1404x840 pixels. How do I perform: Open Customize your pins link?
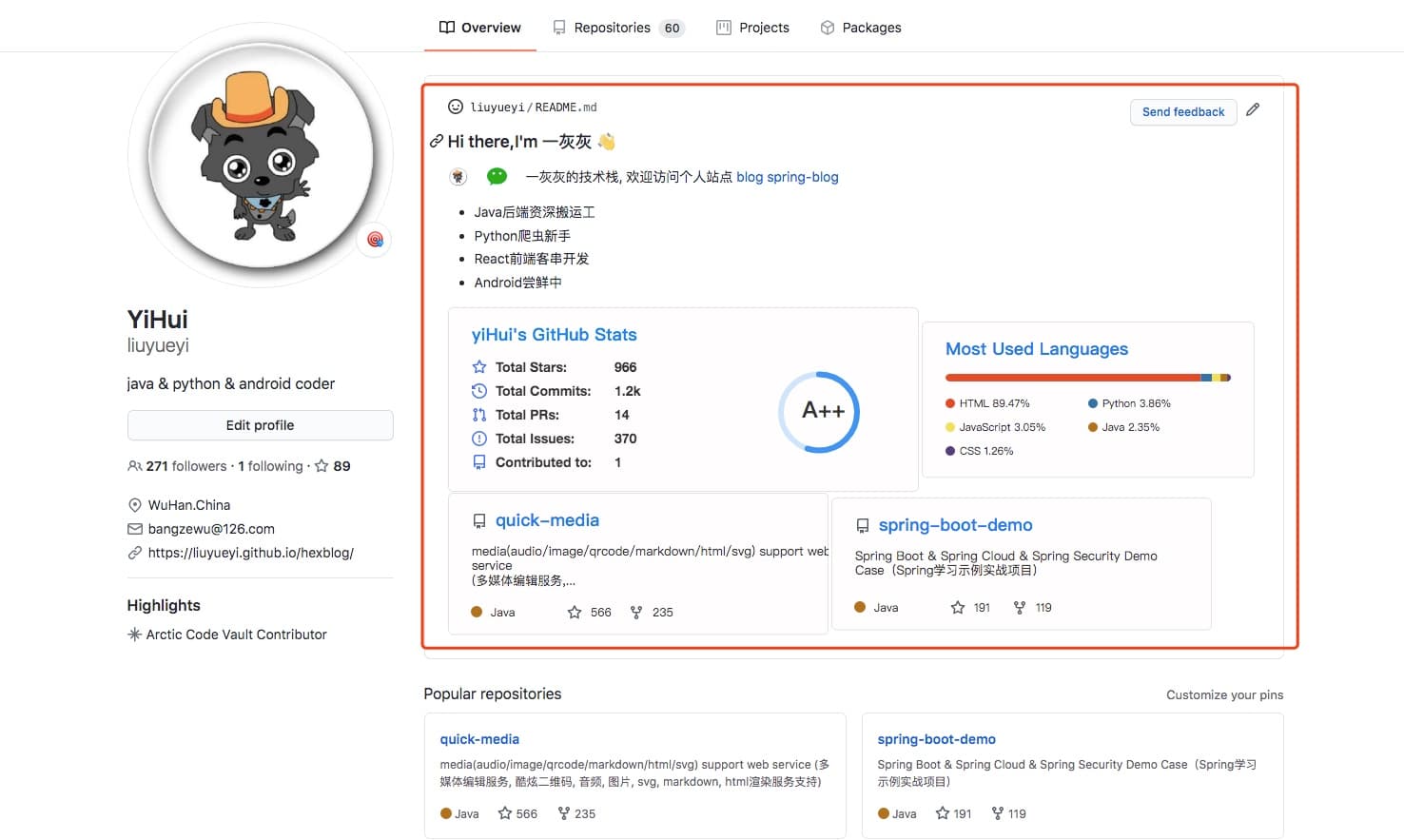point(1224,694)
